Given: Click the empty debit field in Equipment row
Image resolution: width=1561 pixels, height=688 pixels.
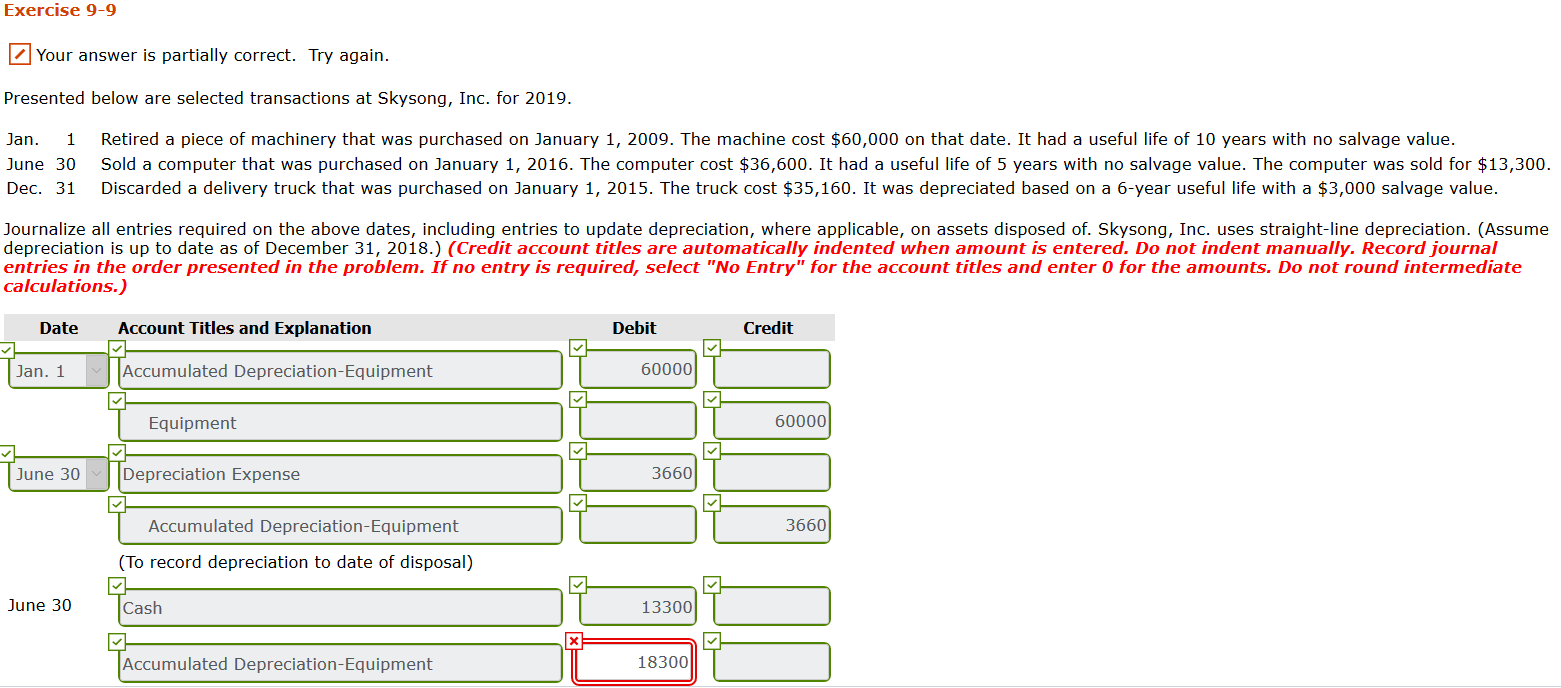Looking at the screenshot, I should [x=638, y=422].
